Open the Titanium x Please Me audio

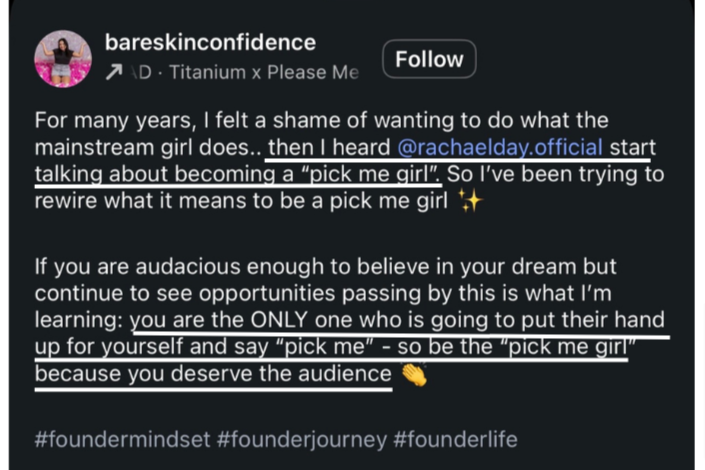(x=264, y=72)
